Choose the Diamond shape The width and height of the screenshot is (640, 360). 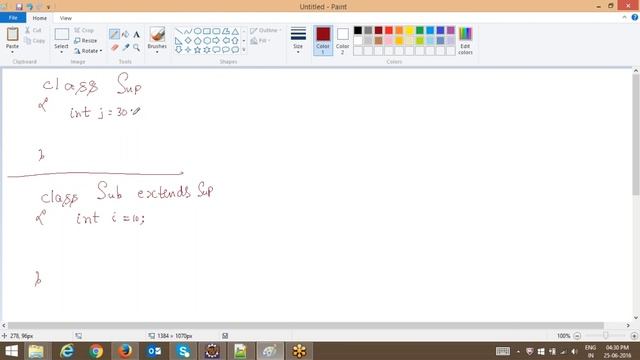pos(188,40)
